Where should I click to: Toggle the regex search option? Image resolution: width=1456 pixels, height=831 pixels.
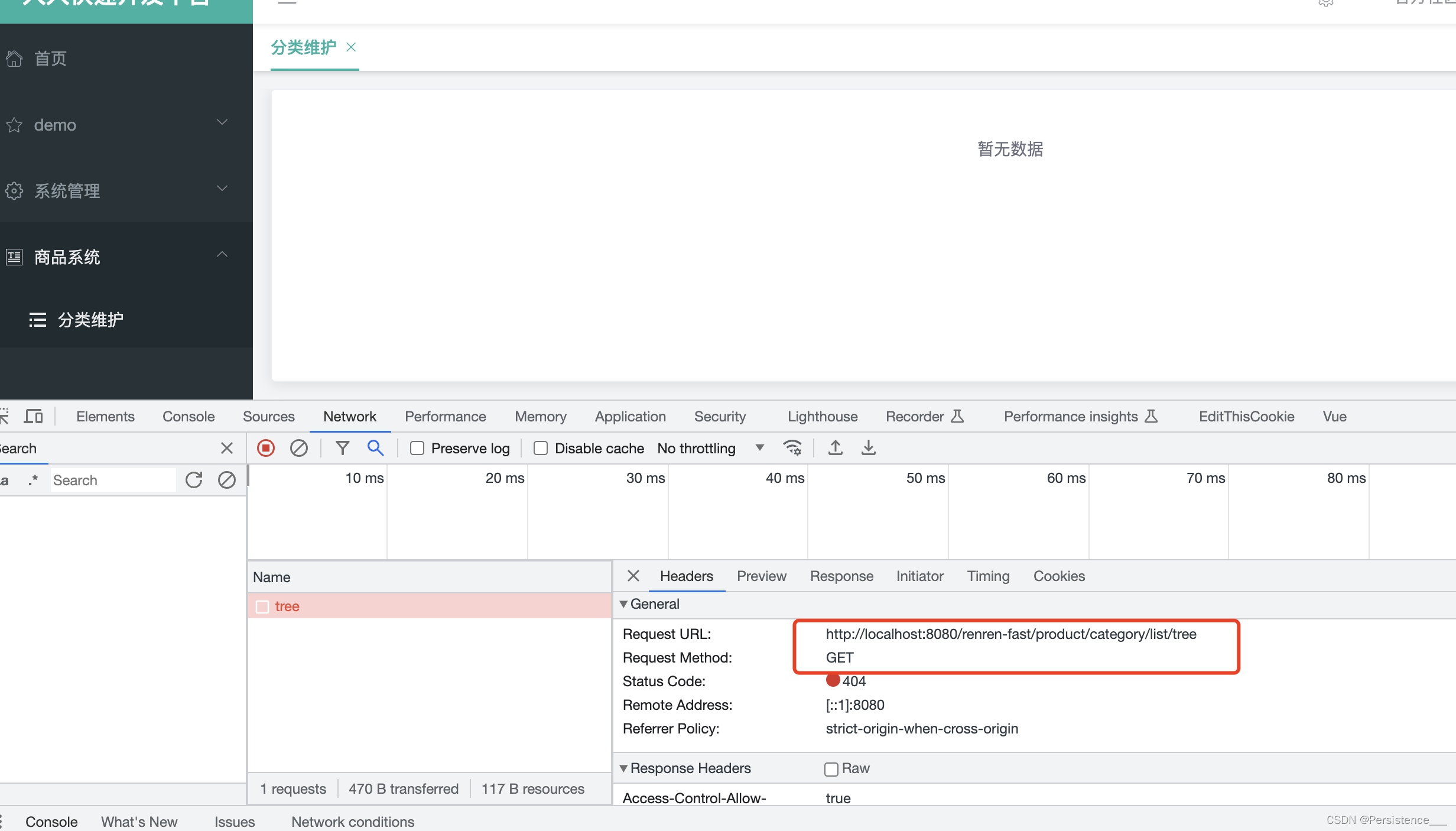click(x=33, y=480)
